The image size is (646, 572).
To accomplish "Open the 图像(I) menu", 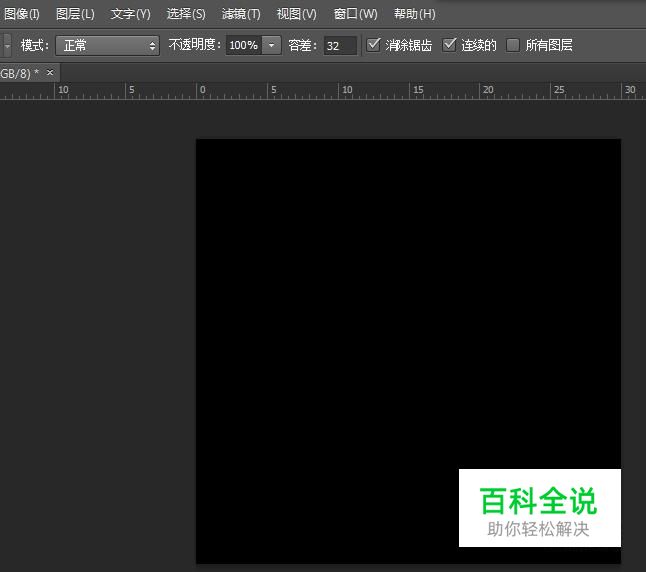I will [21, 14].
